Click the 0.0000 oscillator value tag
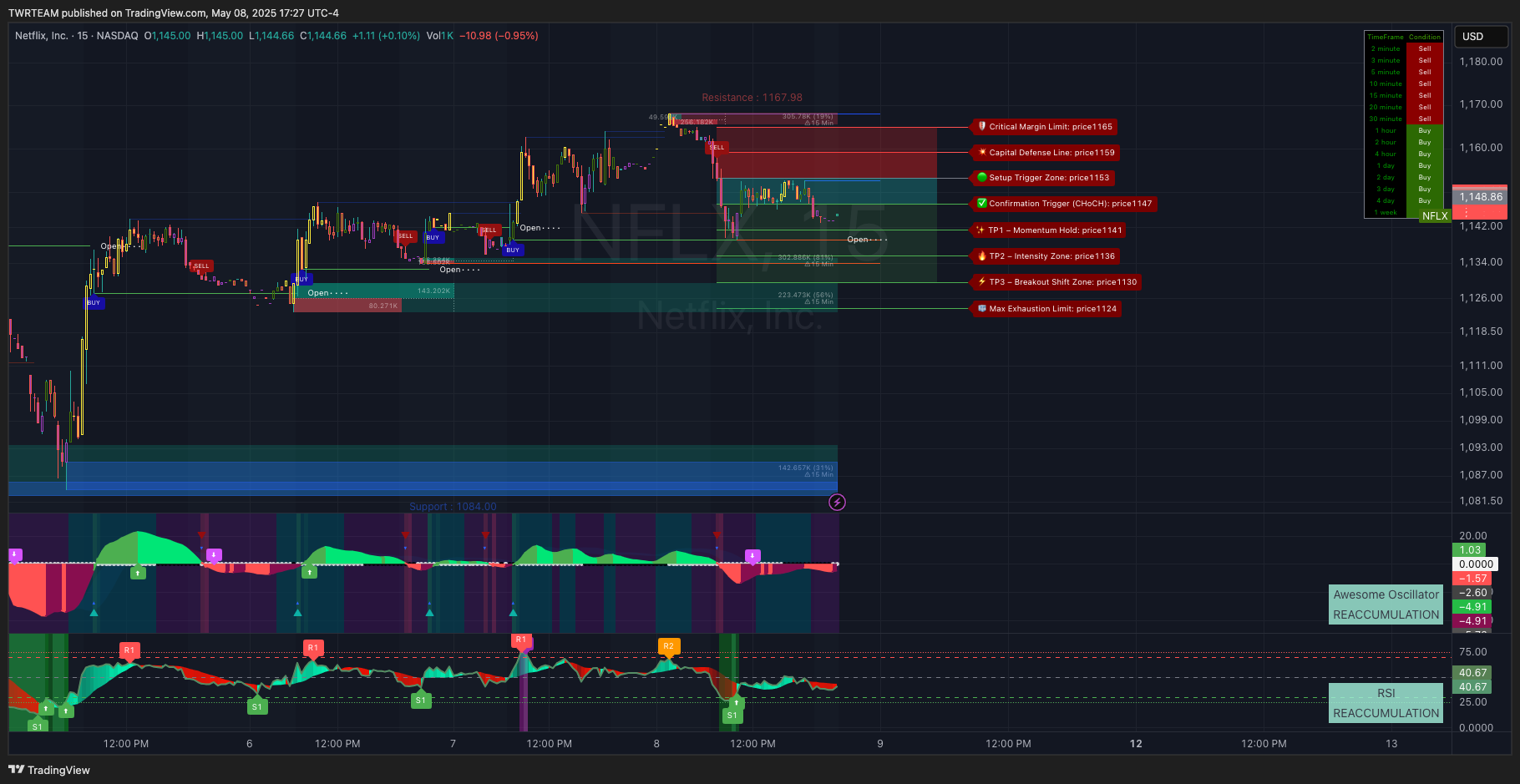The image size is (1520, 784). [1476, 564]
